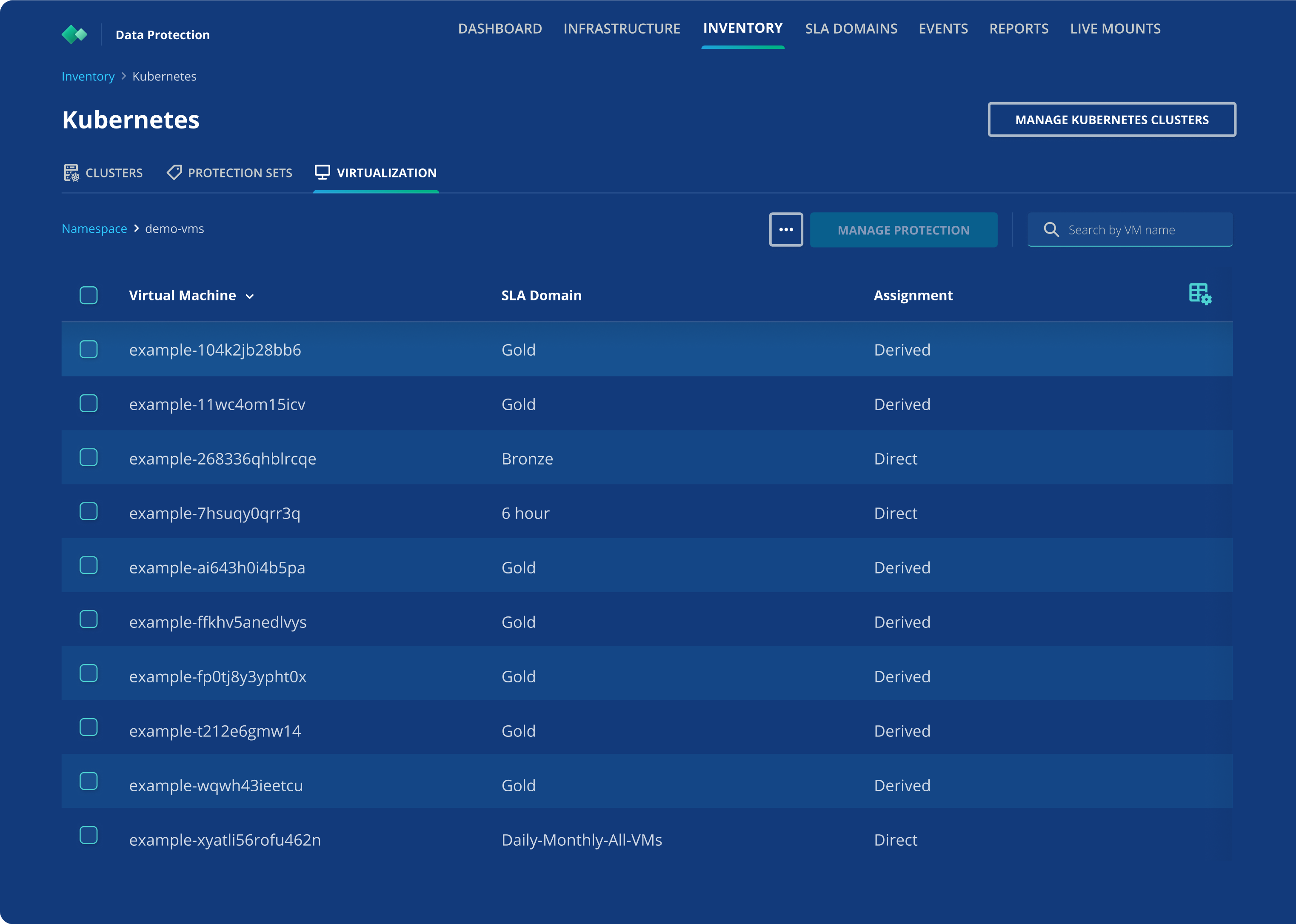This screenshot has width=1296, height=924.
Task: Check the example-fp0tj8y3ypht0x row box
Action: [89, 674]
